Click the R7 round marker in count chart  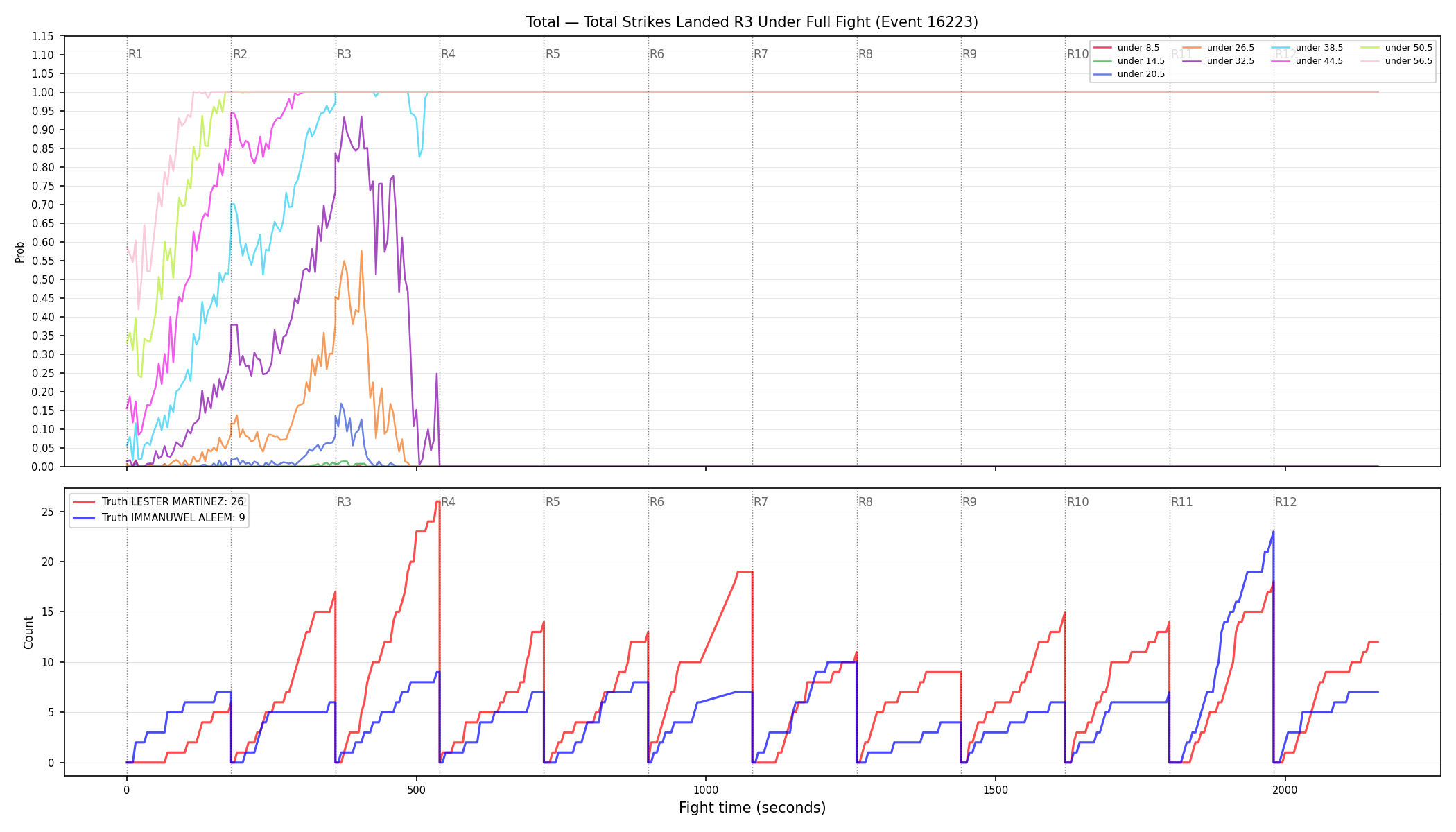point(761,502)
